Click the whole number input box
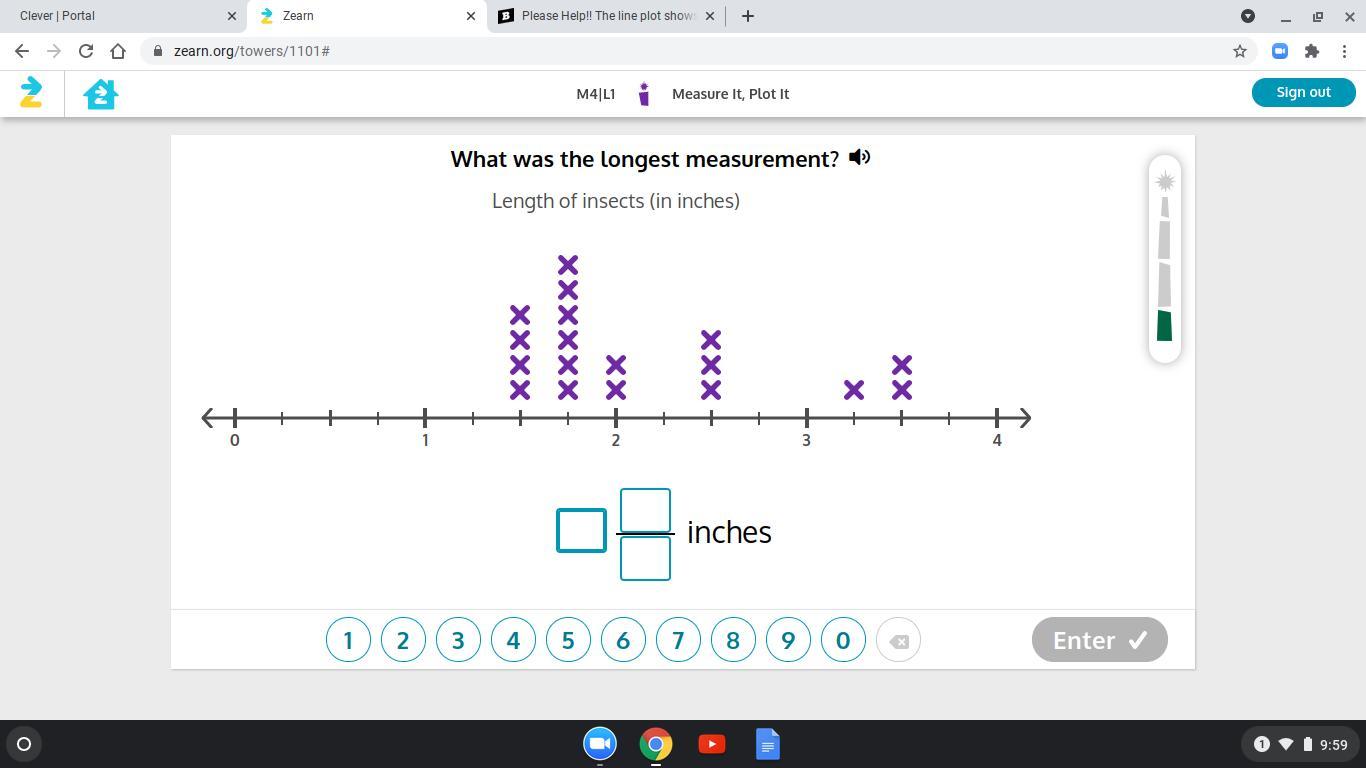 click(x=581, y=530)
